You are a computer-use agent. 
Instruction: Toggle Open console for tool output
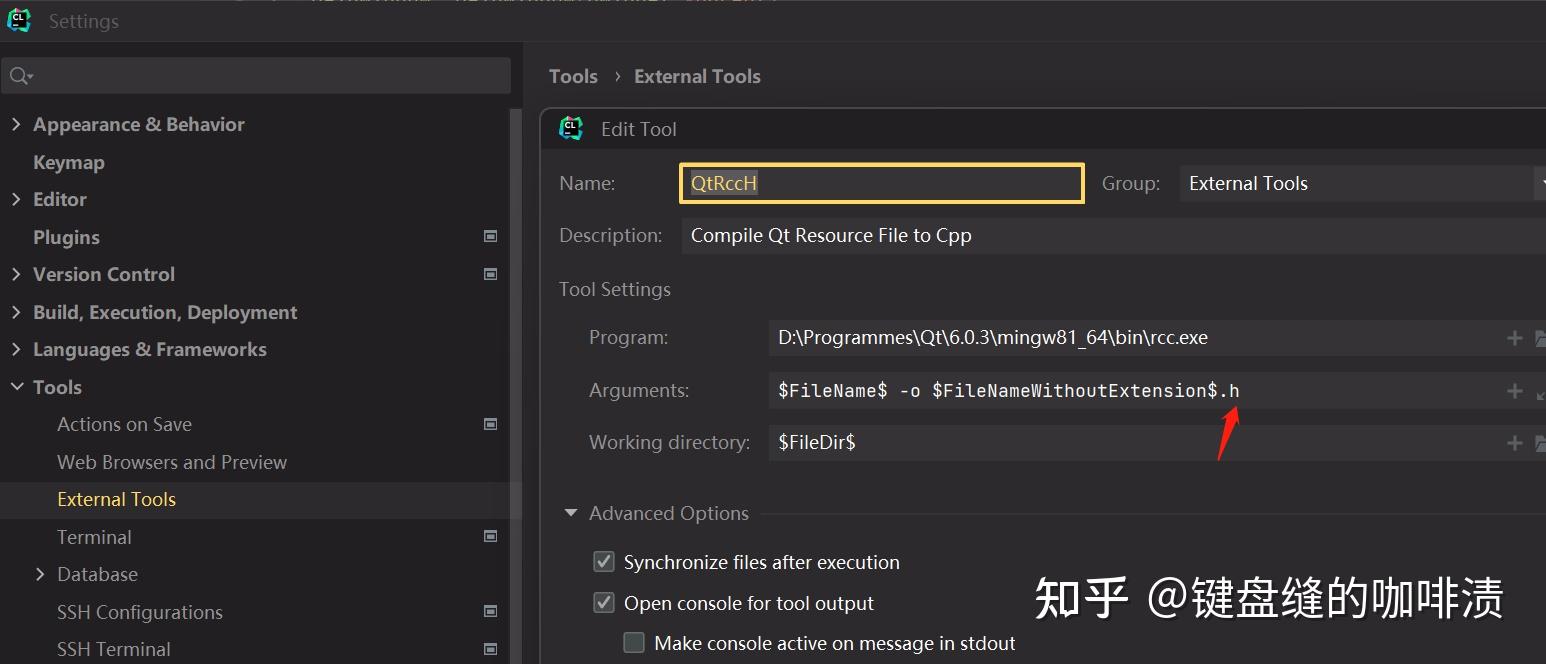point(604,603)
